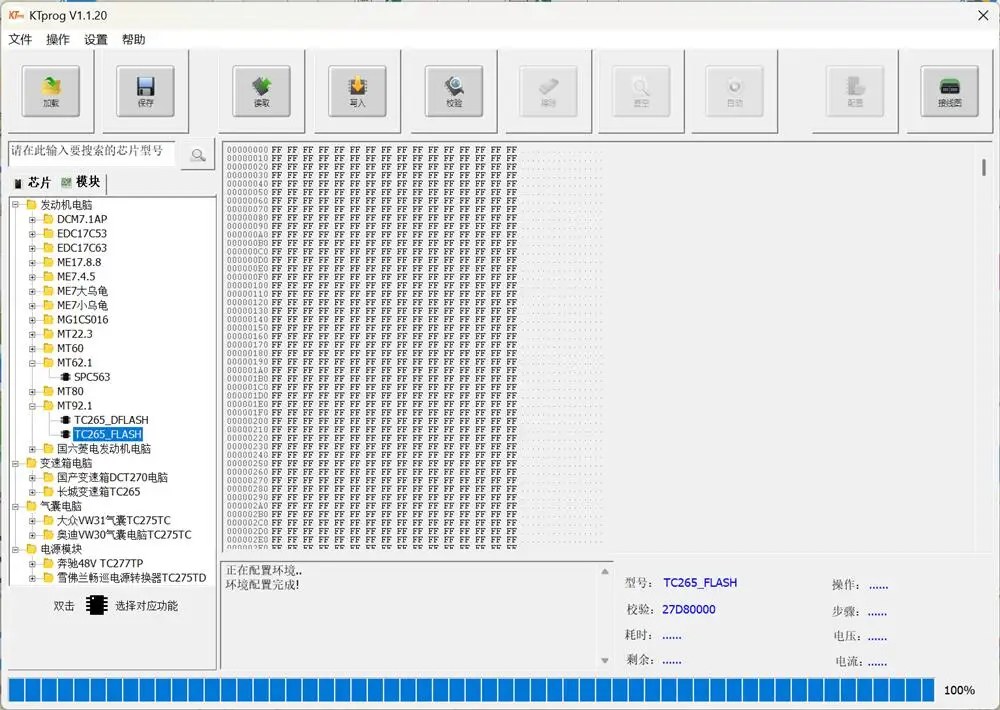Collapse the MT92.1 tree node

[x=32, y=406]
